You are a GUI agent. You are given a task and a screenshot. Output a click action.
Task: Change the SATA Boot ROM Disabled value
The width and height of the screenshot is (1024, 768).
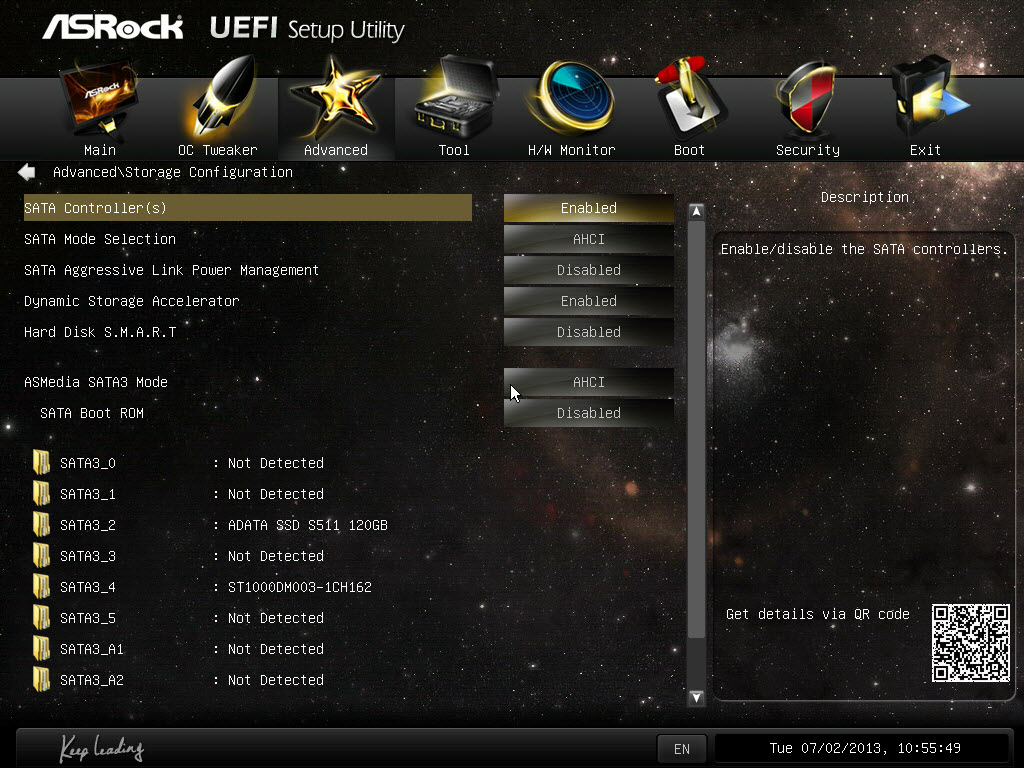tap(588, 413)
